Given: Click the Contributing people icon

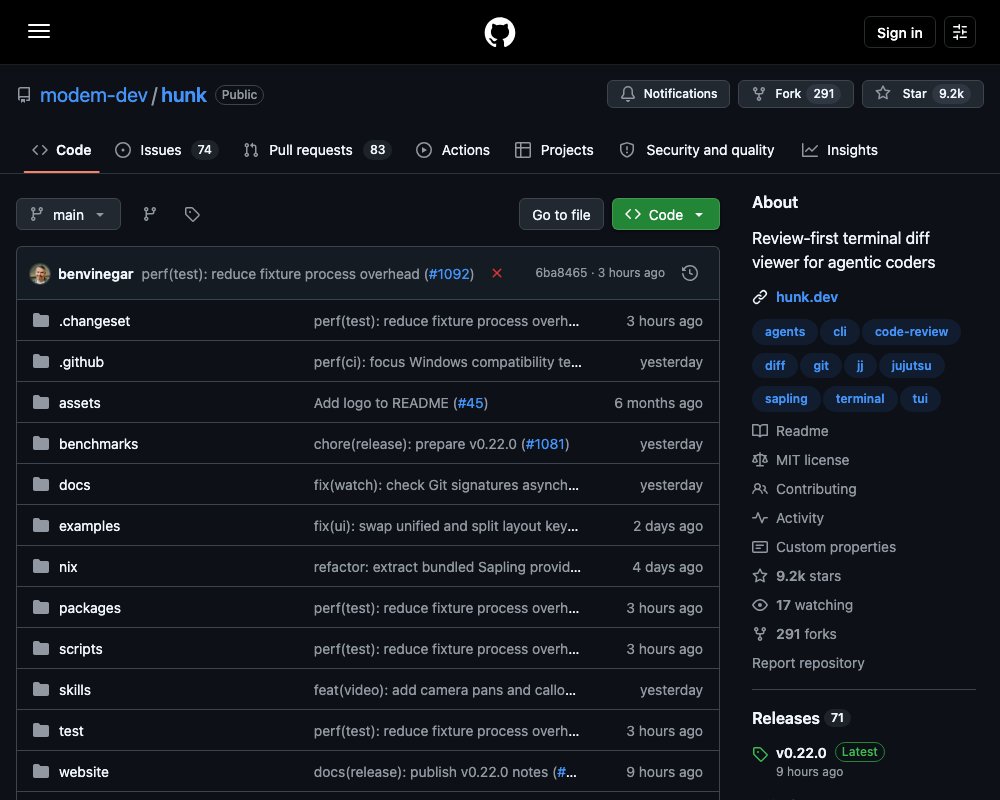Looking at the screenshot, I should click(760, 489).
